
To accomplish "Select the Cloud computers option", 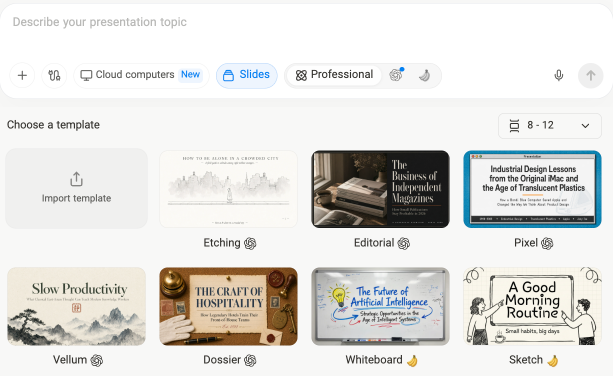I will pyautogui.click(x=141, y=75).
